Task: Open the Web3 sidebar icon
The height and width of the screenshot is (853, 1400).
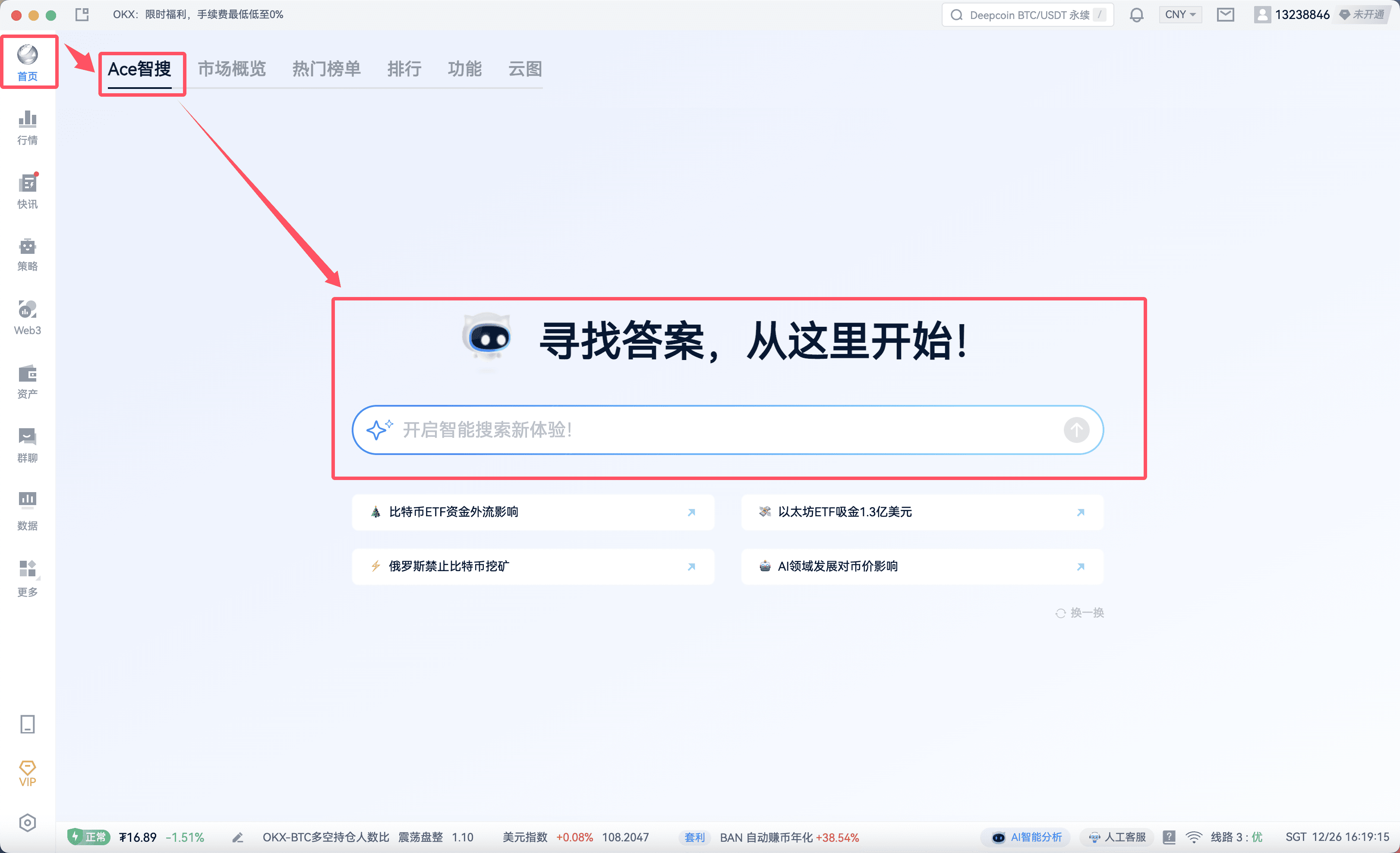Action: (27, 318)
